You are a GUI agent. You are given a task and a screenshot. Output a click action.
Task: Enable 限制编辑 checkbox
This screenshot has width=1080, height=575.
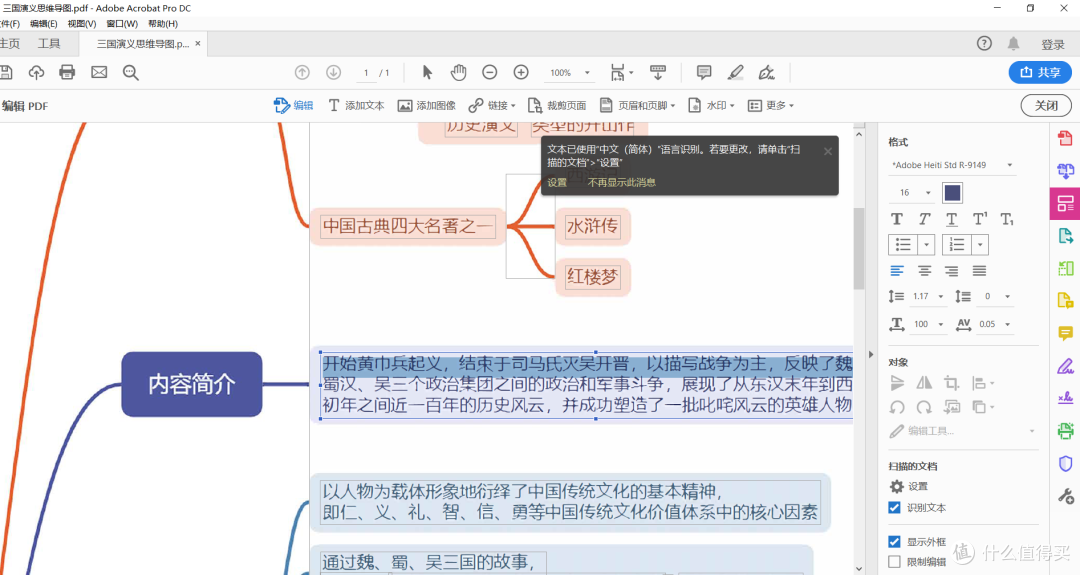coord(894,561)
